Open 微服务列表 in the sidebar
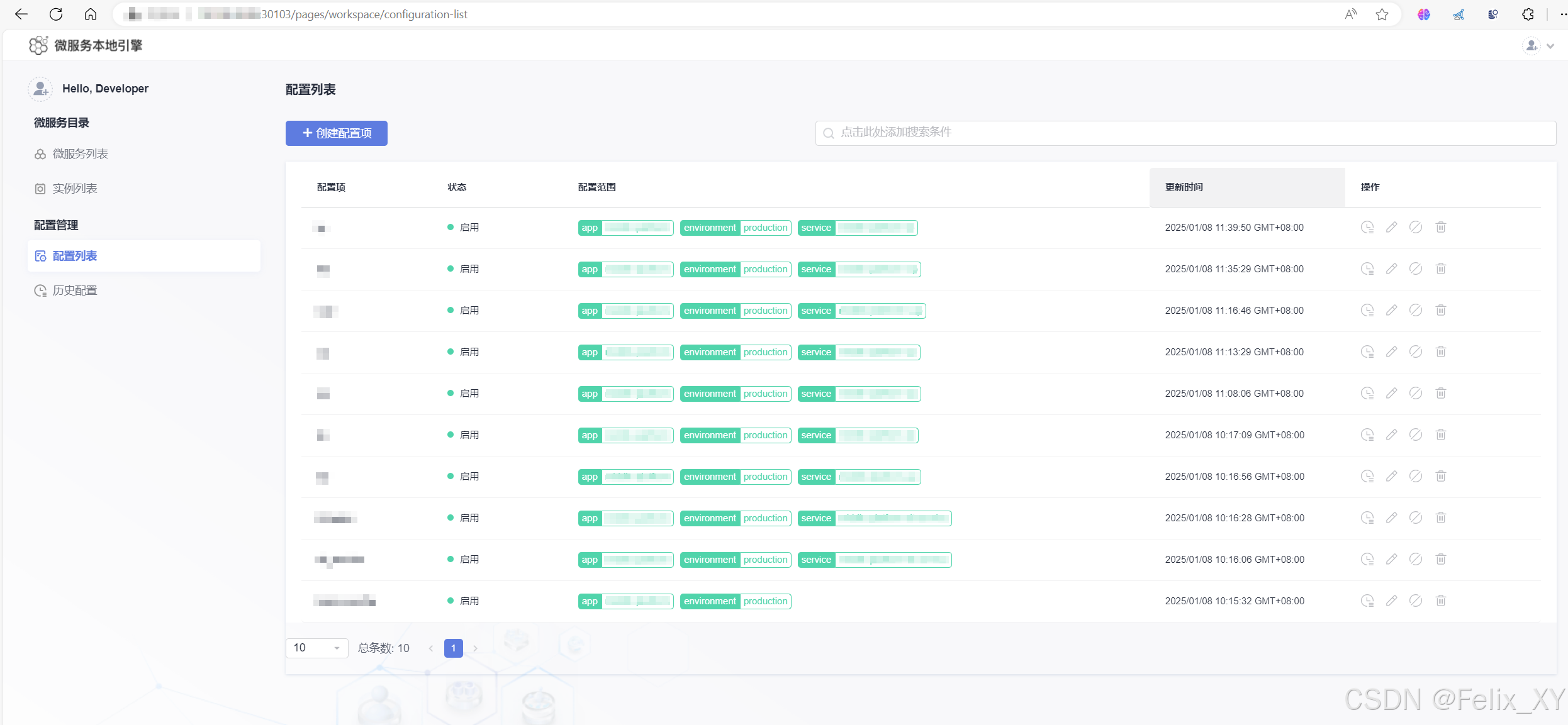 (80, 154)
